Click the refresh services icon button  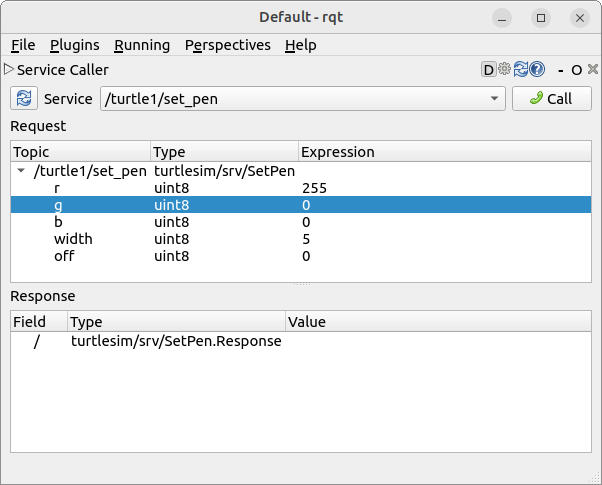[x=24, y=98]
